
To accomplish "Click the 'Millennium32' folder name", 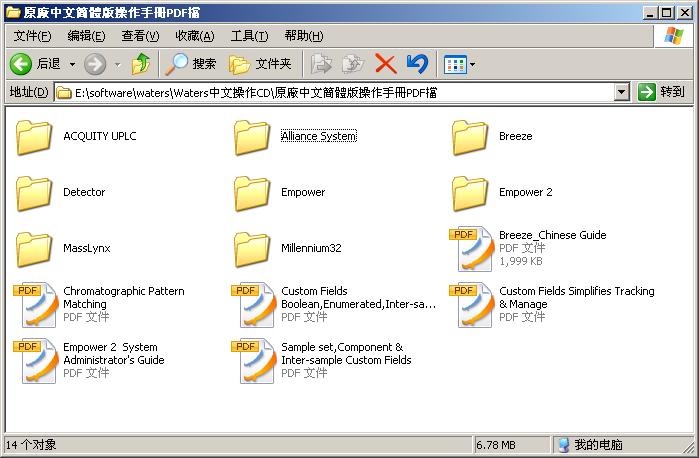I will tap(311, 248).
